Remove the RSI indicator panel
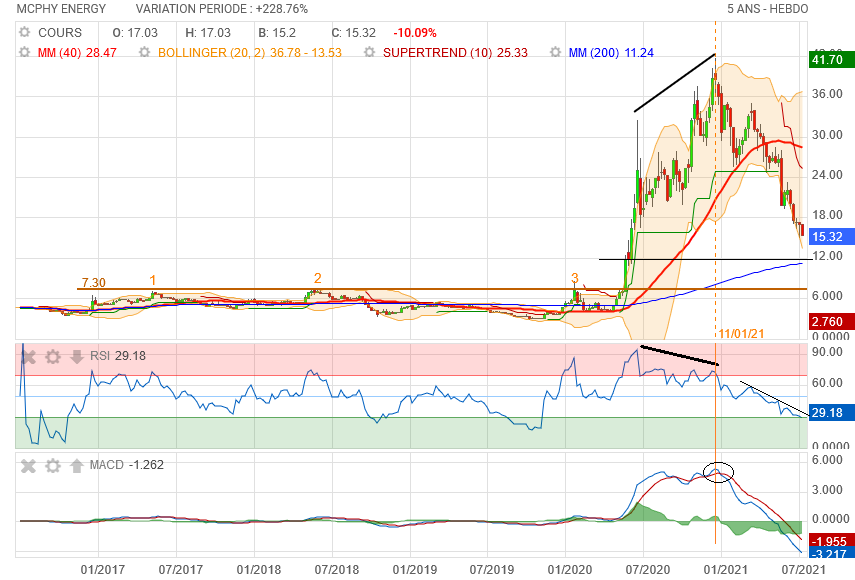The image size is (855, 580). pos(28,357)
